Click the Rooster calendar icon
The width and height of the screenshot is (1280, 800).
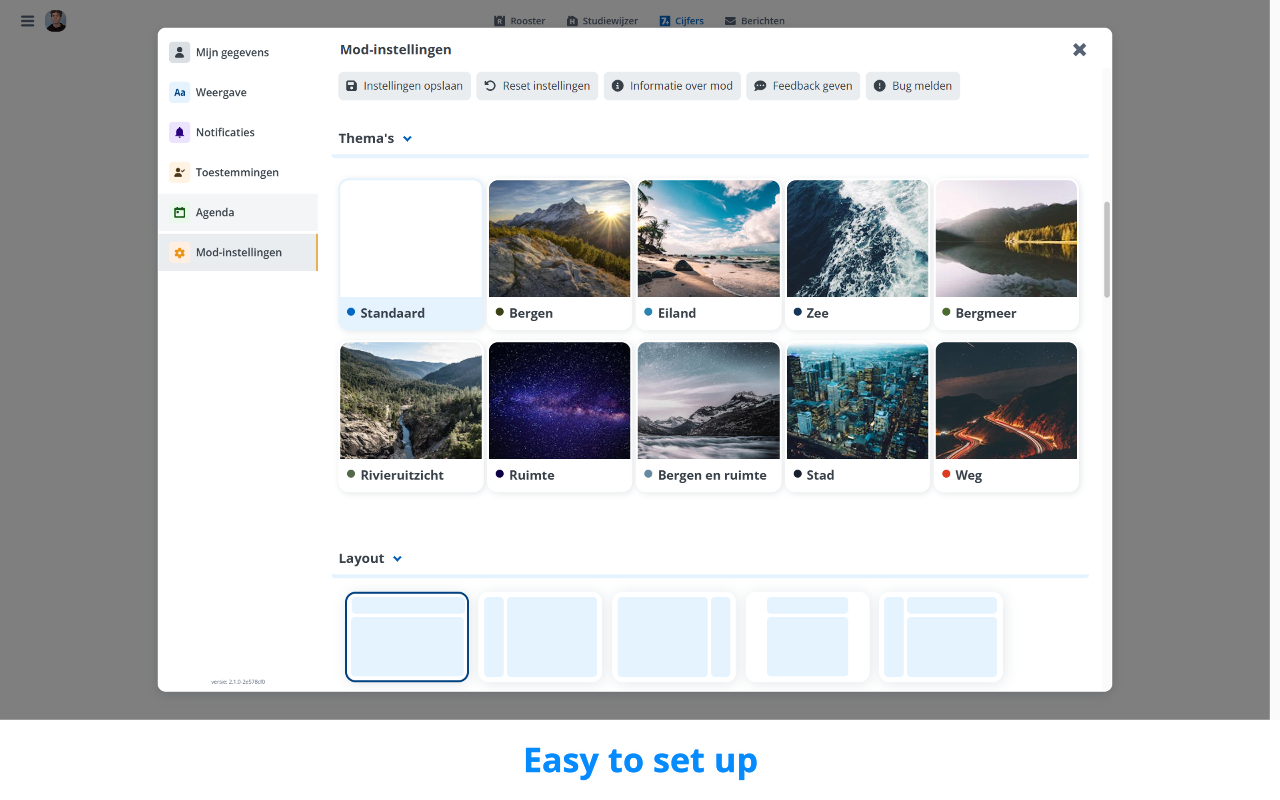500,21
